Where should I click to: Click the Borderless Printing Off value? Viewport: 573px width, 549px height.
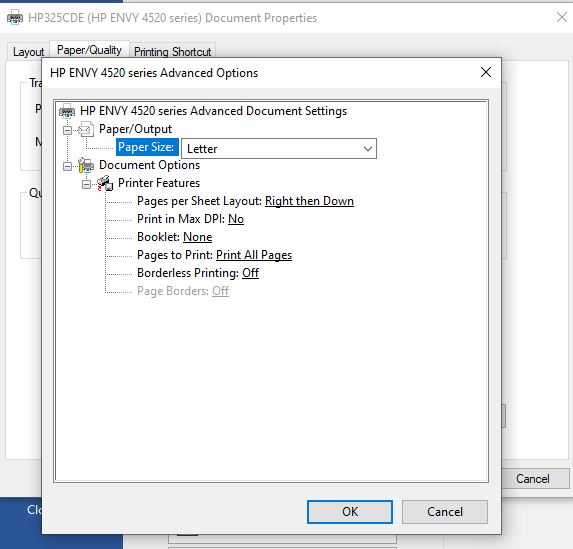(x=250, y=273)
